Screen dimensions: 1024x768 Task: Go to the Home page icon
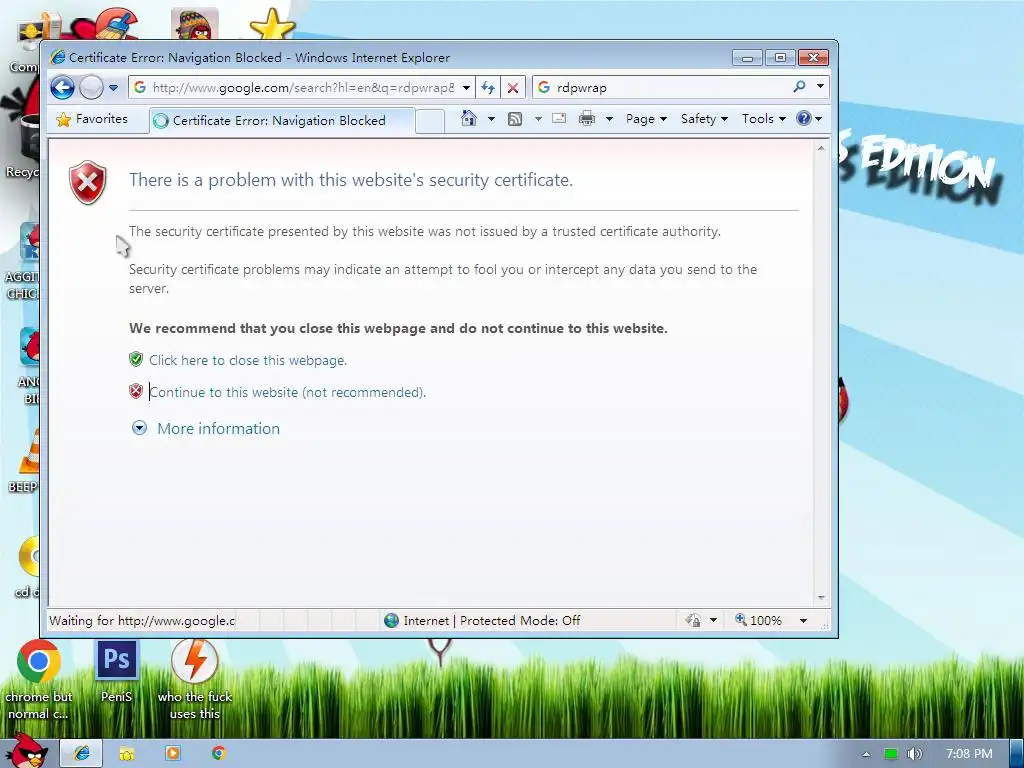point(468,118)
